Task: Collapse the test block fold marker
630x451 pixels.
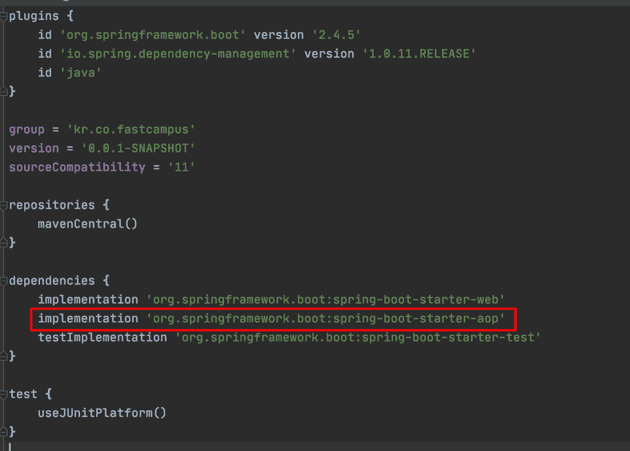Action: pyautogui.click(x=4, y=394)
